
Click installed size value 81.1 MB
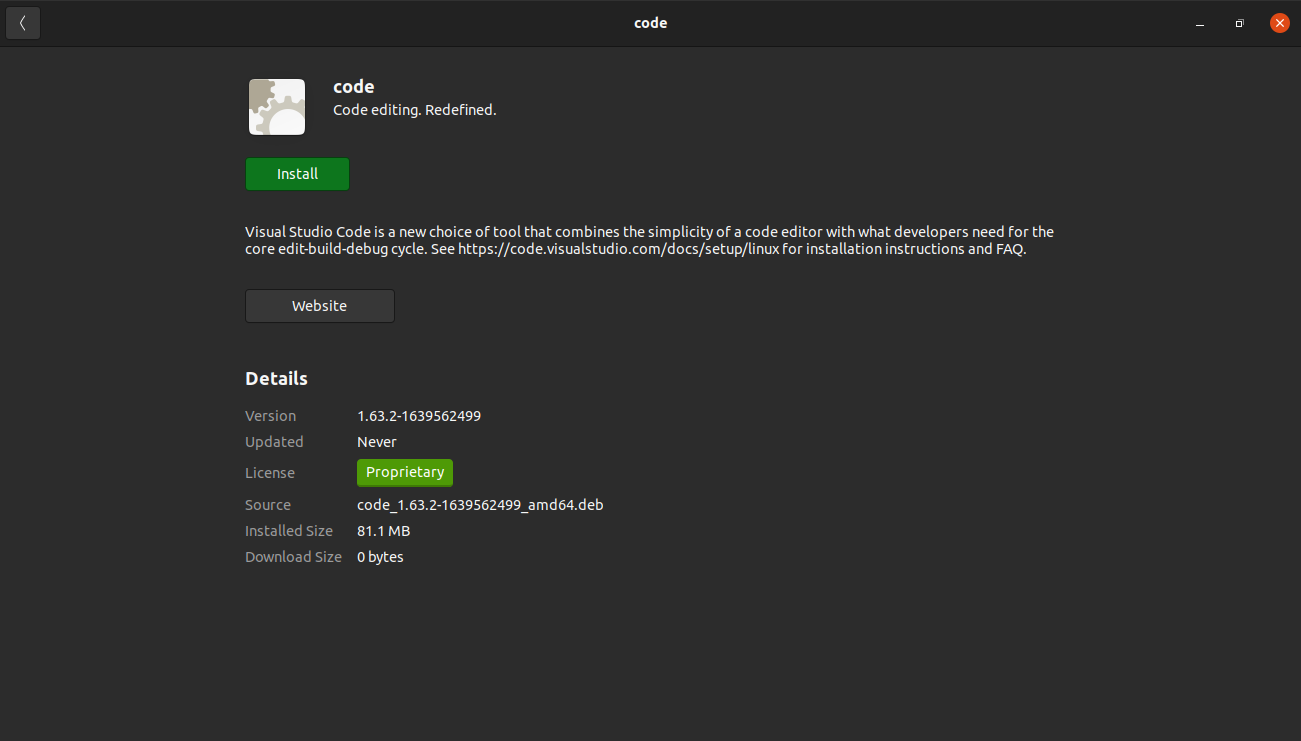pyautogui.click(x=384, y=531)
